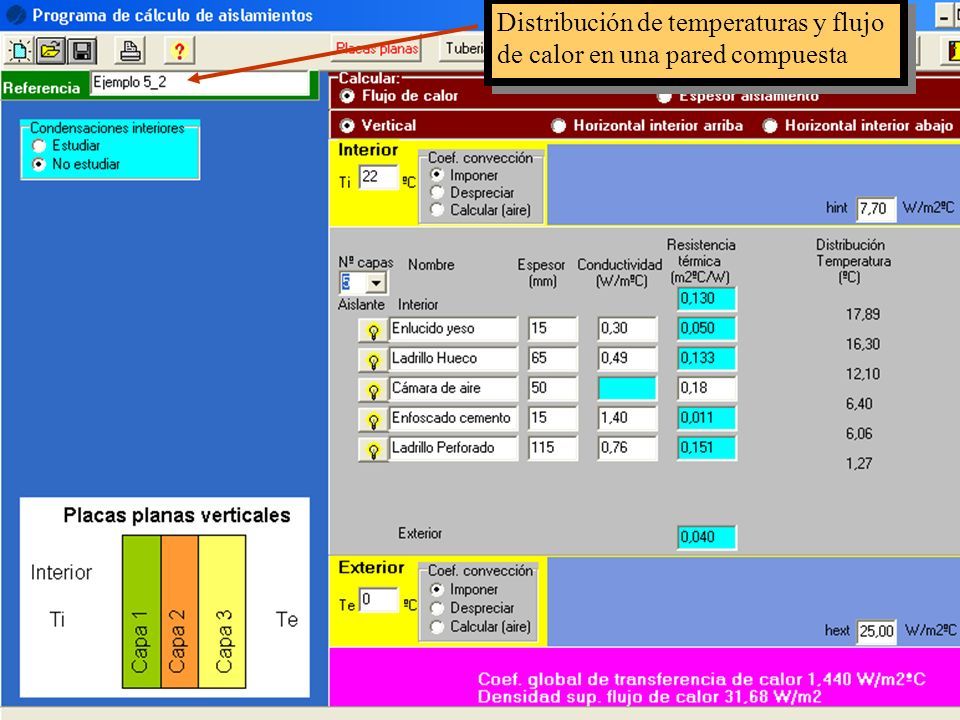Select the Vertical orientation option
Viewport: 960px width, 720px height.
(x=347, y=126)
